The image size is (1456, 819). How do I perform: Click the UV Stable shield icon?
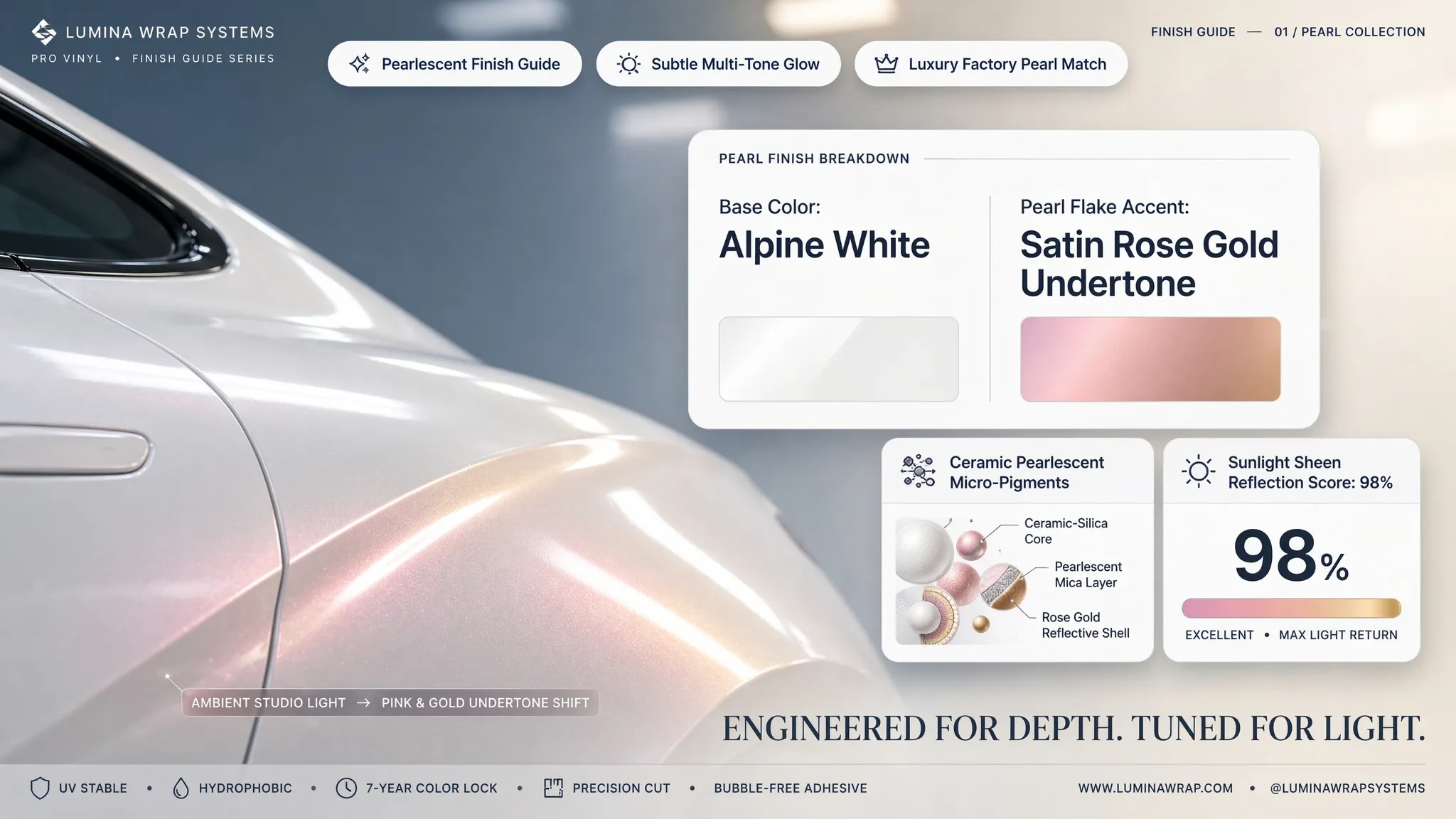click(x=41, y=788)
